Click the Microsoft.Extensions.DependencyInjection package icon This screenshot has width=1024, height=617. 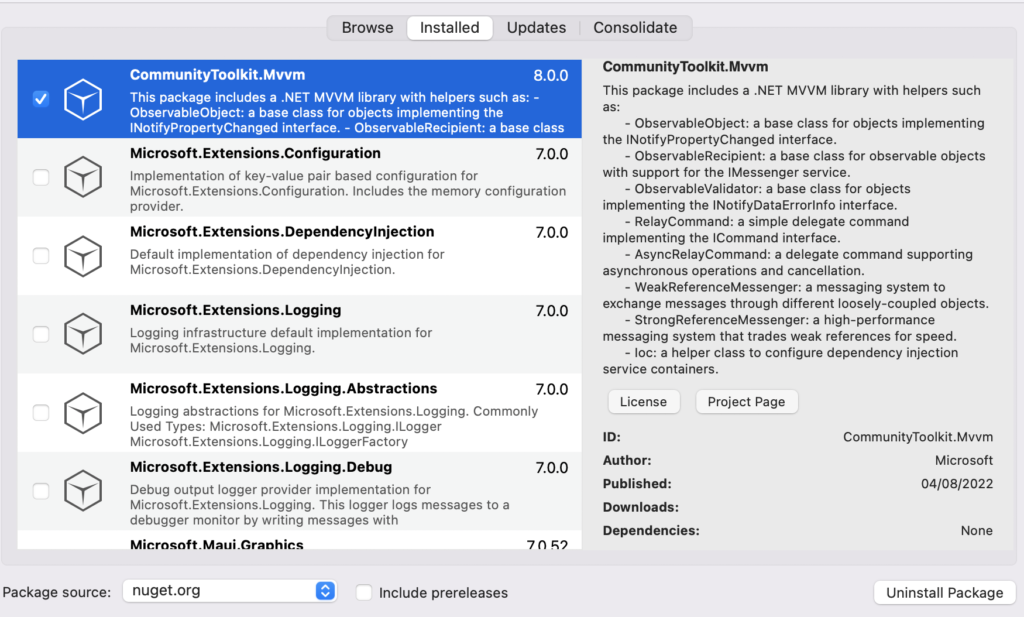coord(83,256)
